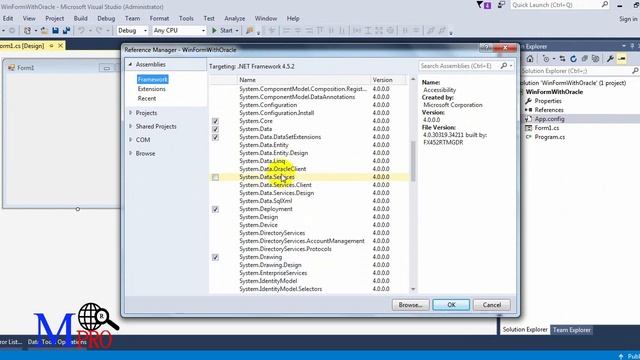Expand the Browse category

(131, 153)
